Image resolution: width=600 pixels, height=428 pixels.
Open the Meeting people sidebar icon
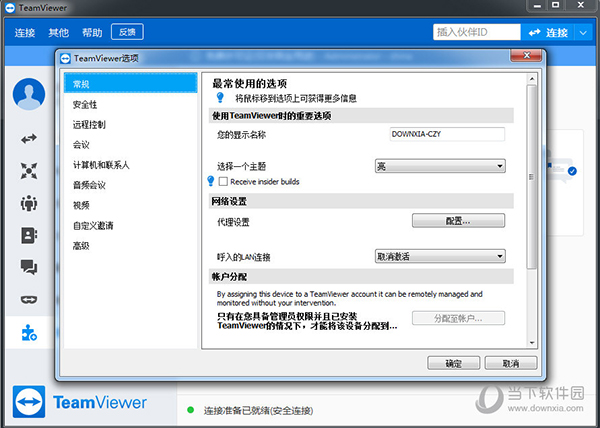(x=29, y=203)
